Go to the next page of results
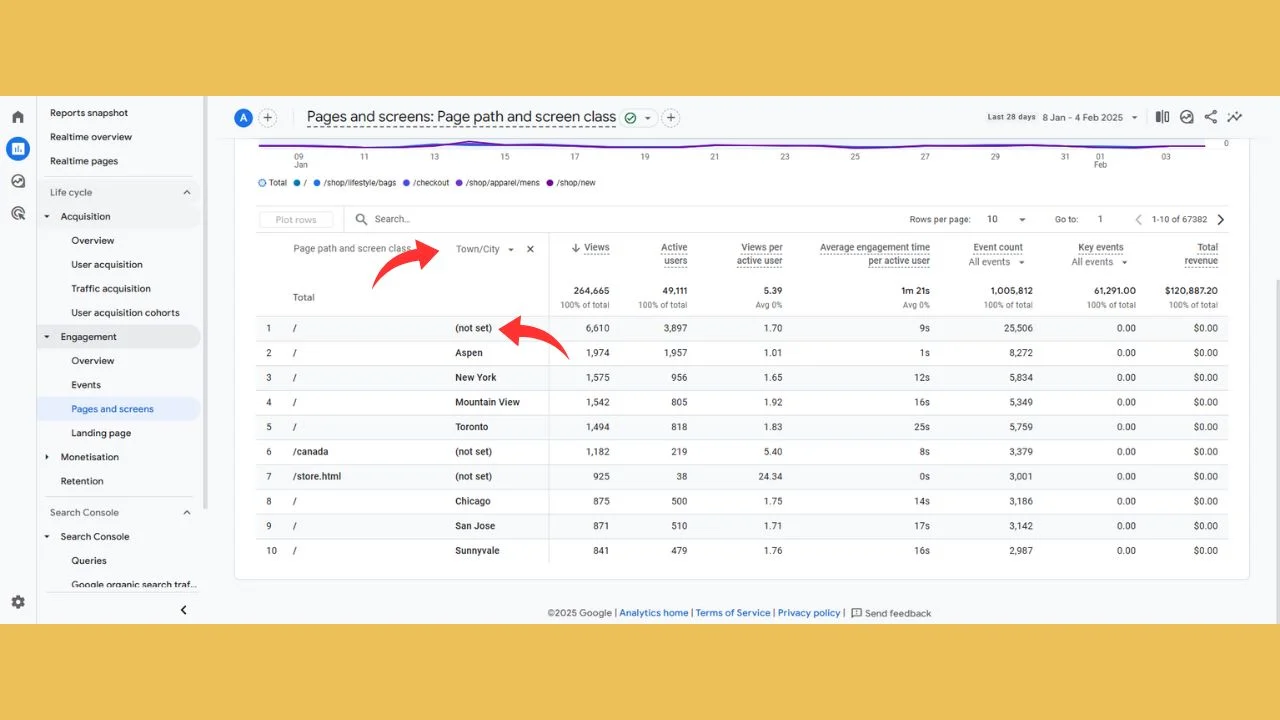Image resolution: width=1280 pixels, height=720 pixels. (x=1220, y=219)
